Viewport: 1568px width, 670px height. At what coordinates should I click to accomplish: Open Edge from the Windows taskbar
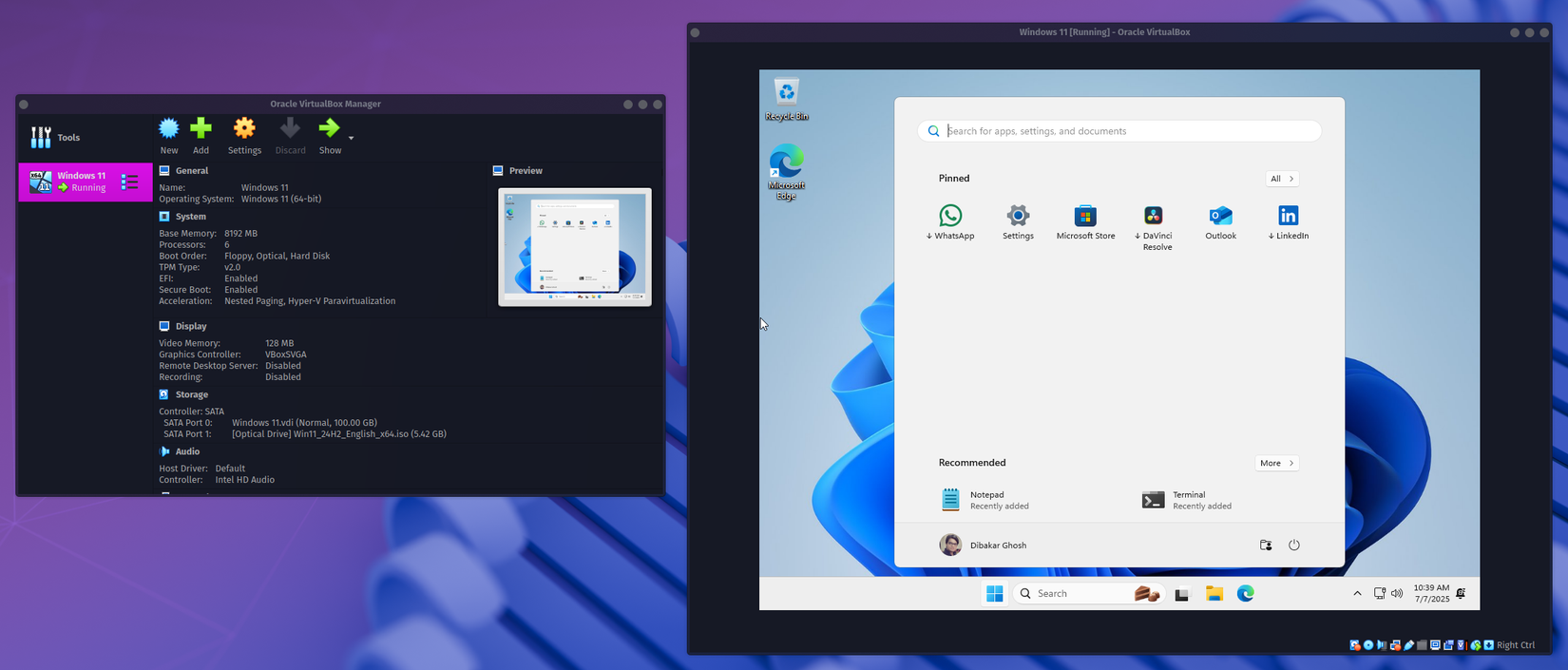pyautogui.click(x=1246, y=594)
